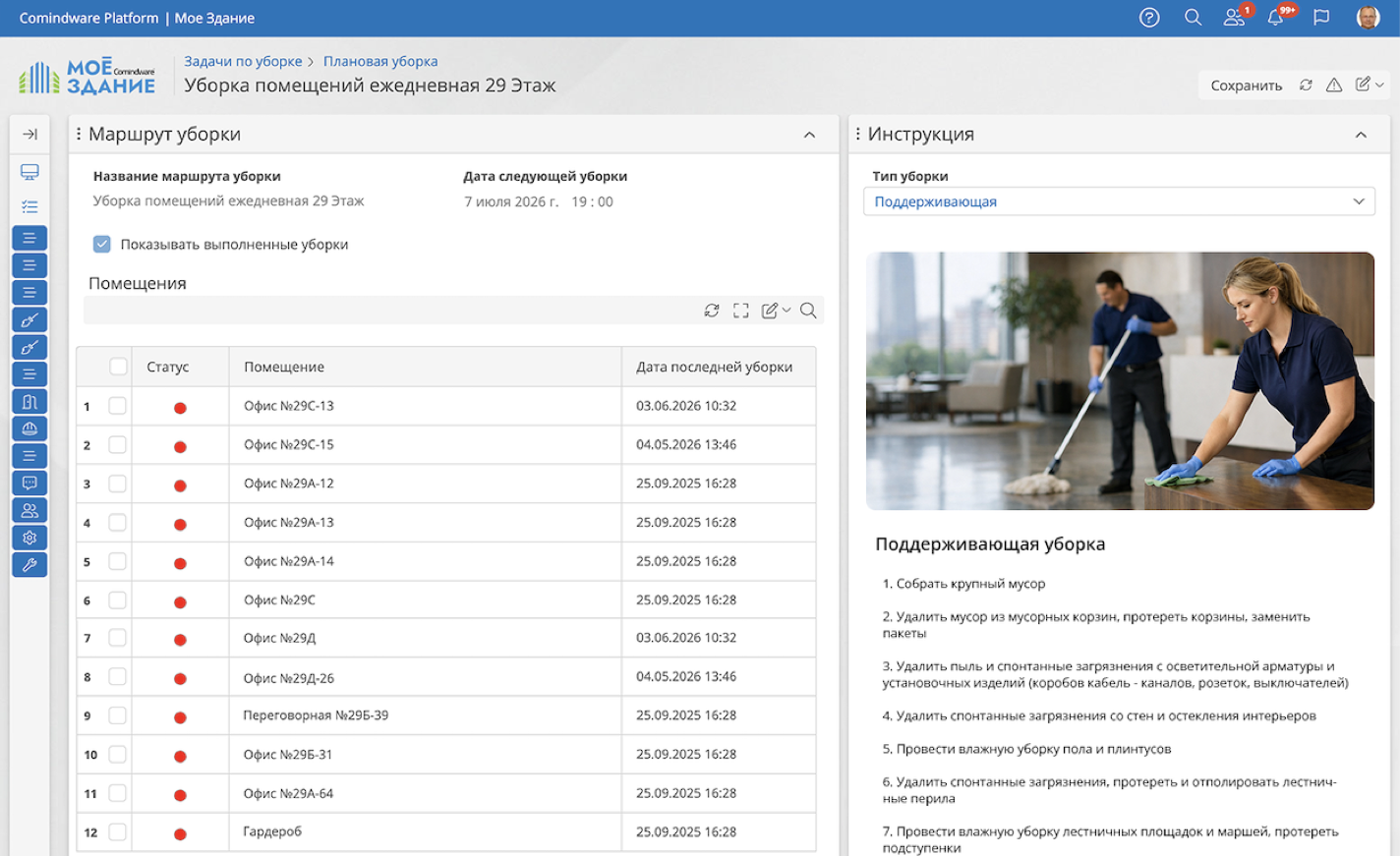
Task: Open the Тип уборки dropdown
Action: tap(1119, 201)
